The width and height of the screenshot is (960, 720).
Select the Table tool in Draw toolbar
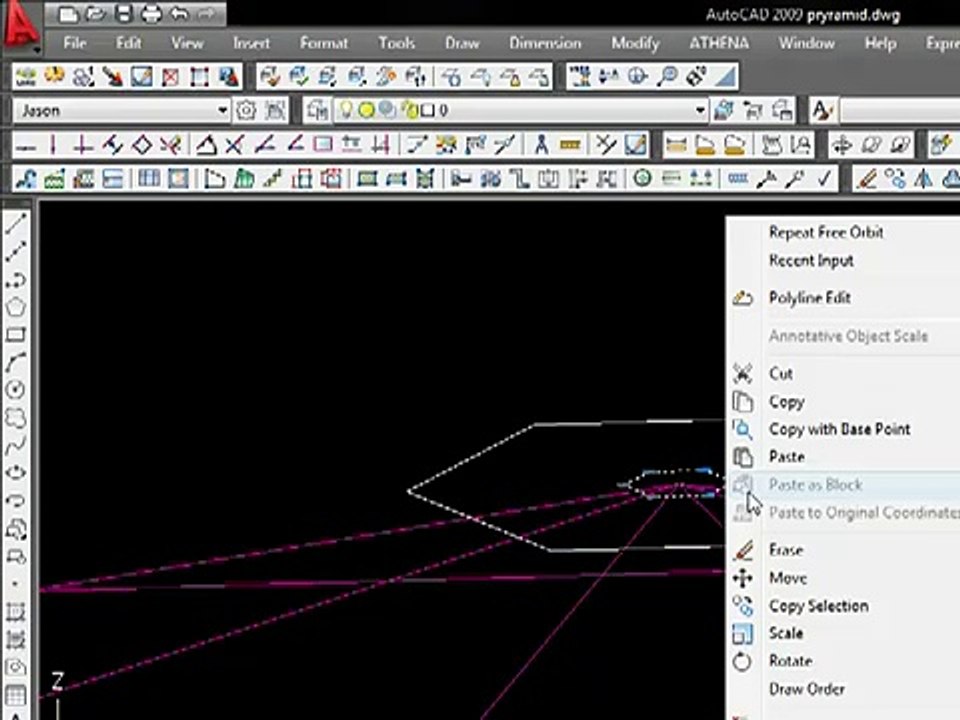(x=16, y=696)
